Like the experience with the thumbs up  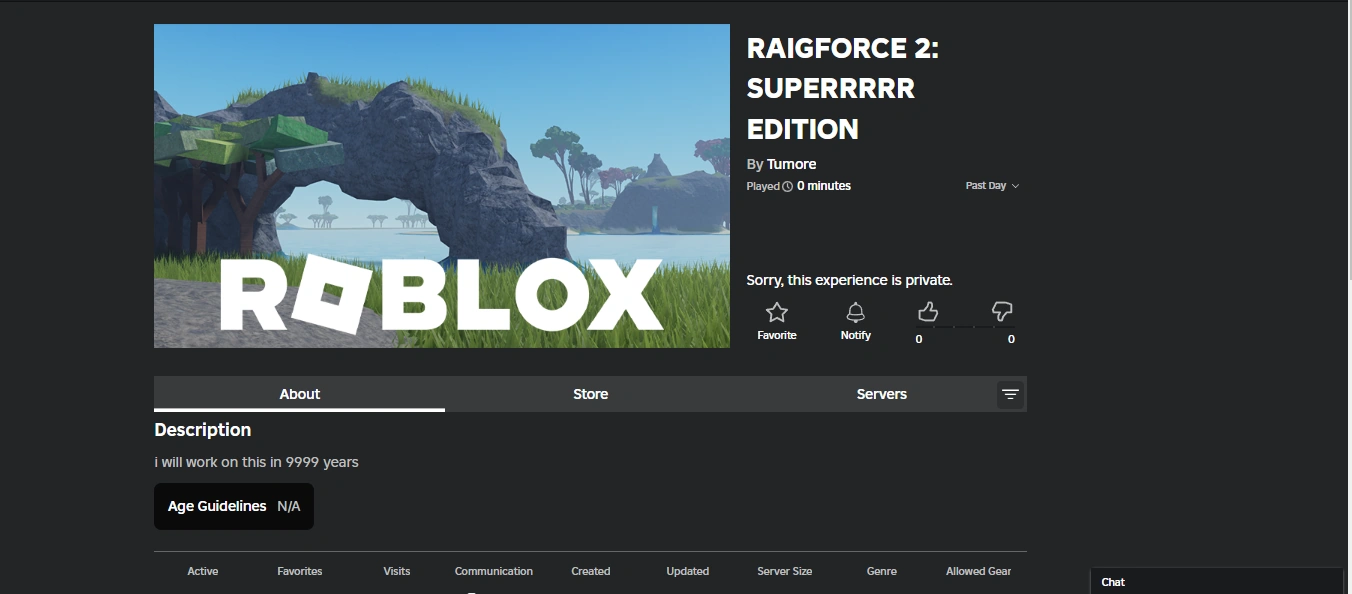(x=927, y=311)
